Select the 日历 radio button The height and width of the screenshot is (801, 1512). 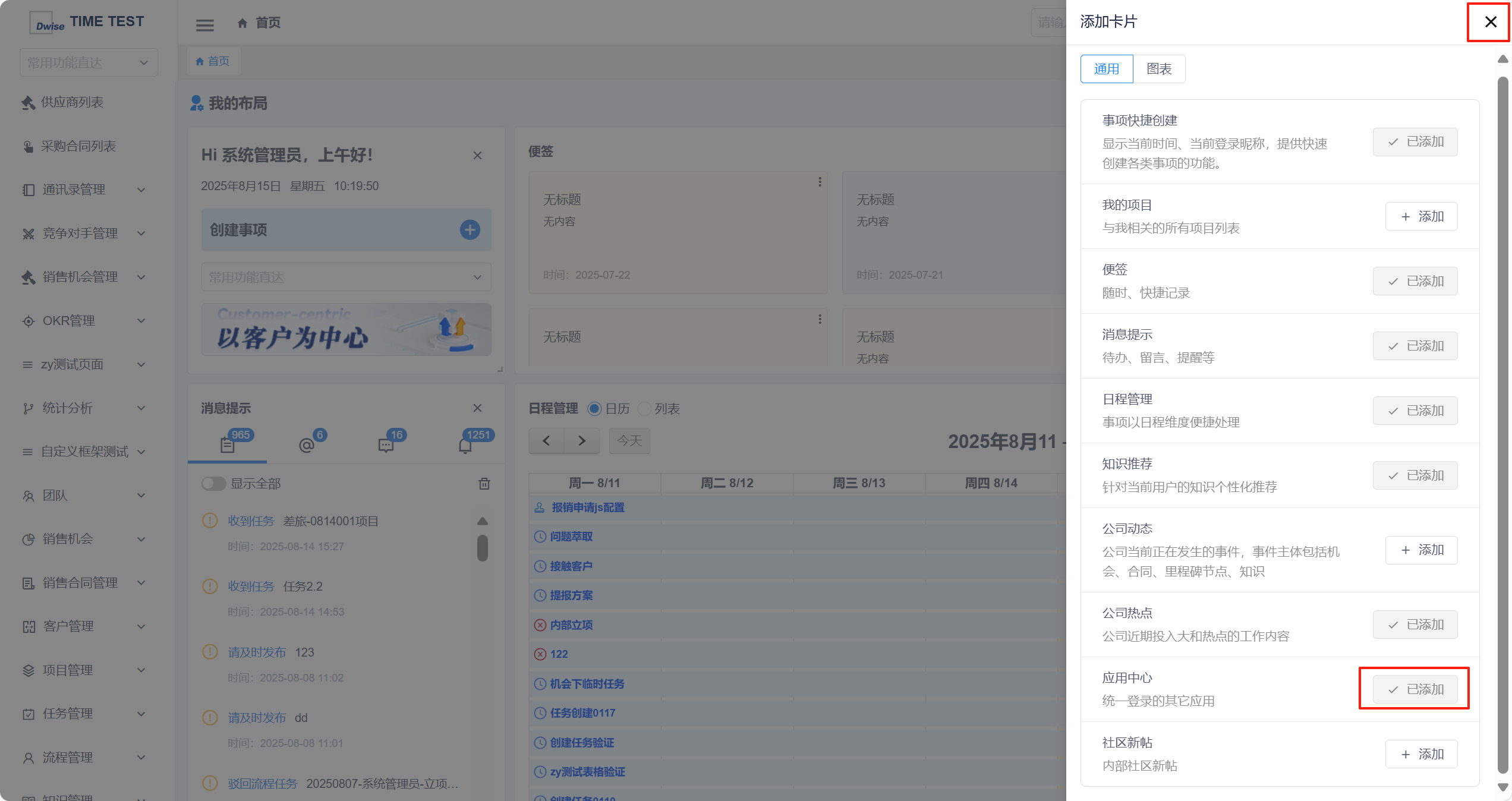click(x=594, y=409)
